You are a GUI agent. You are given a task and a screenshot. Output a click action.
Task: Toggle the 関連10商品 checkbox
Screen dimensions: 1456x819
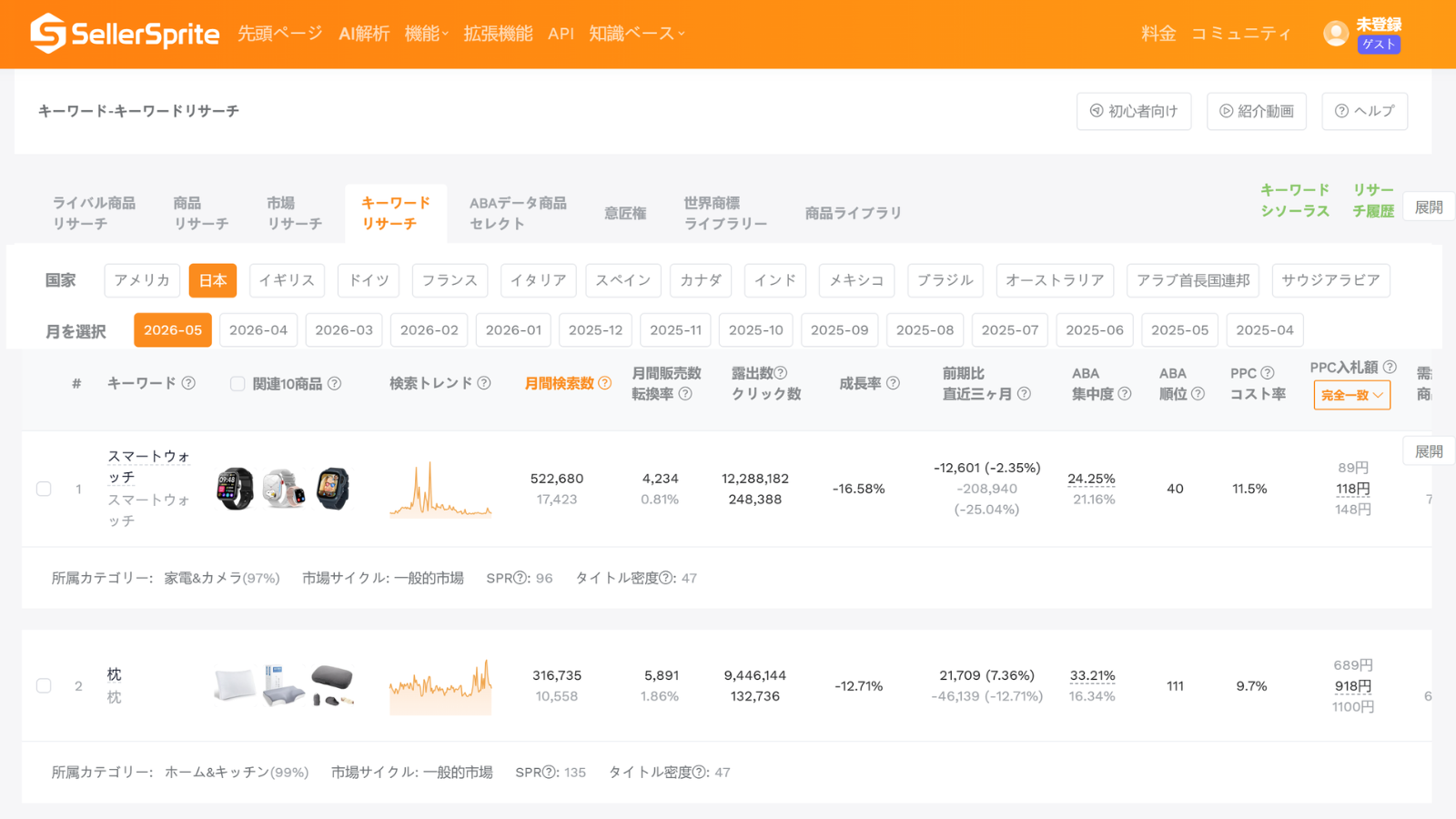click(238, 384)
